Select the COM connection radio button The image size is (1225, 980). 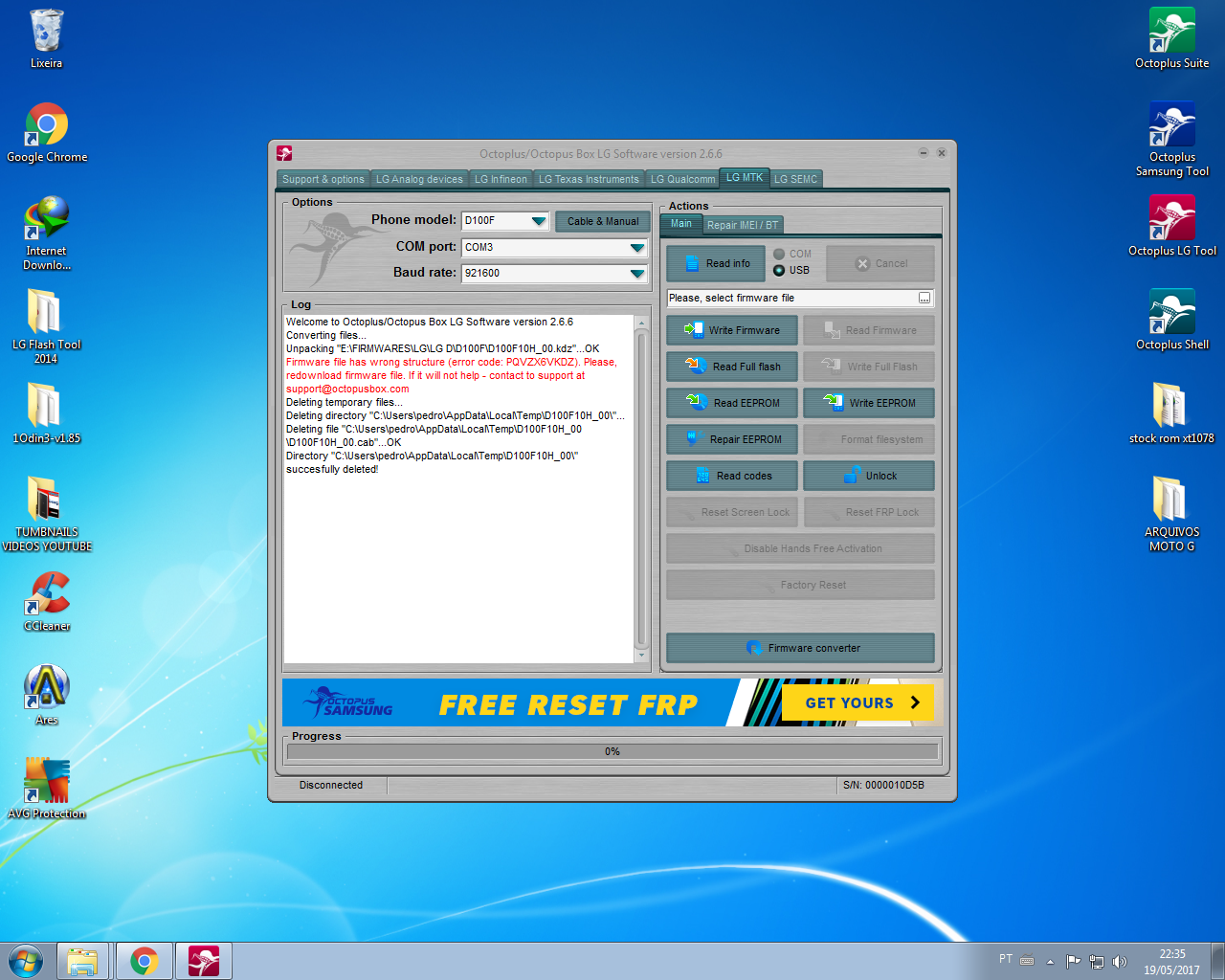pos(779,255)
